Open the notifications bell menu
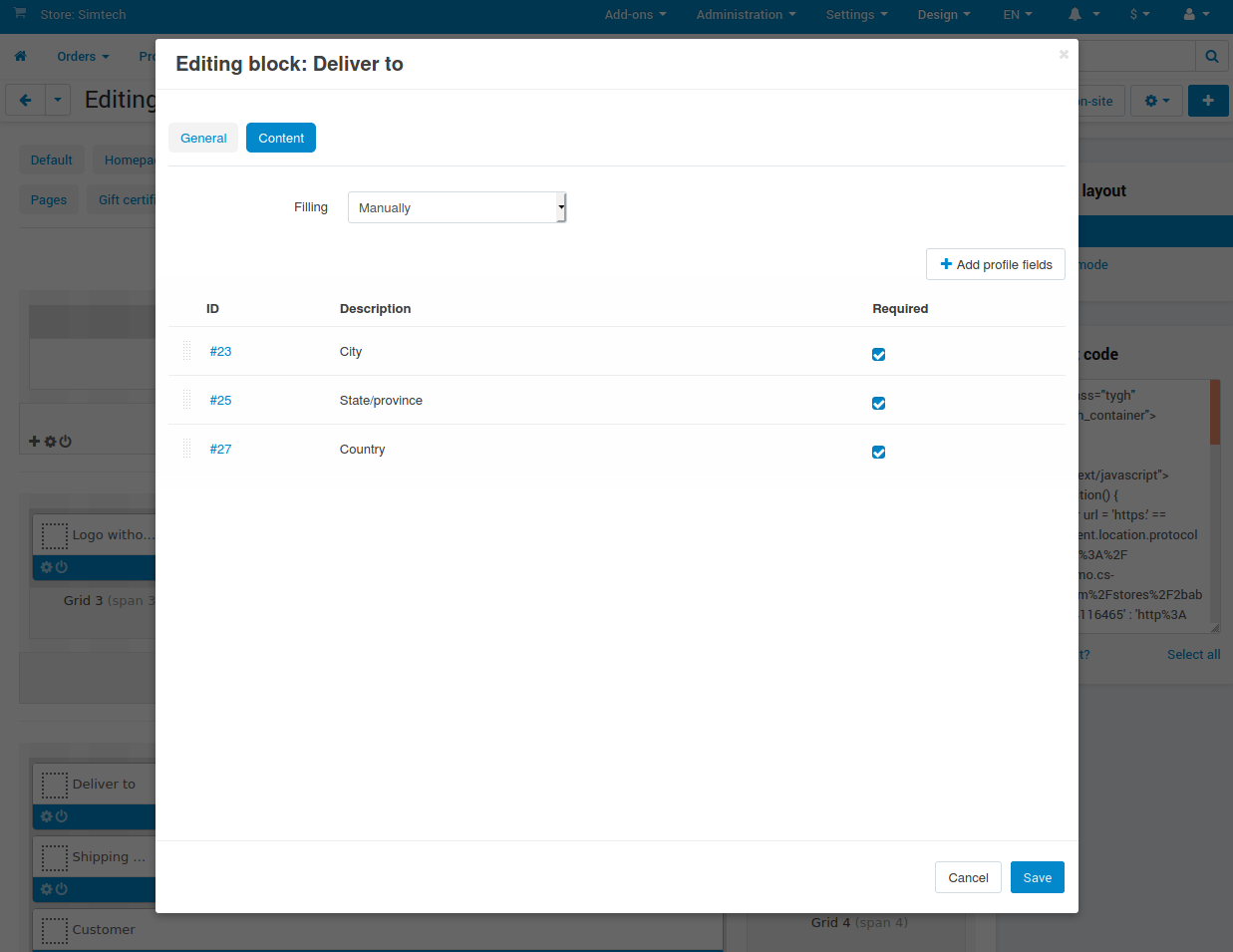1233x952 pixels. (1083, 15)
